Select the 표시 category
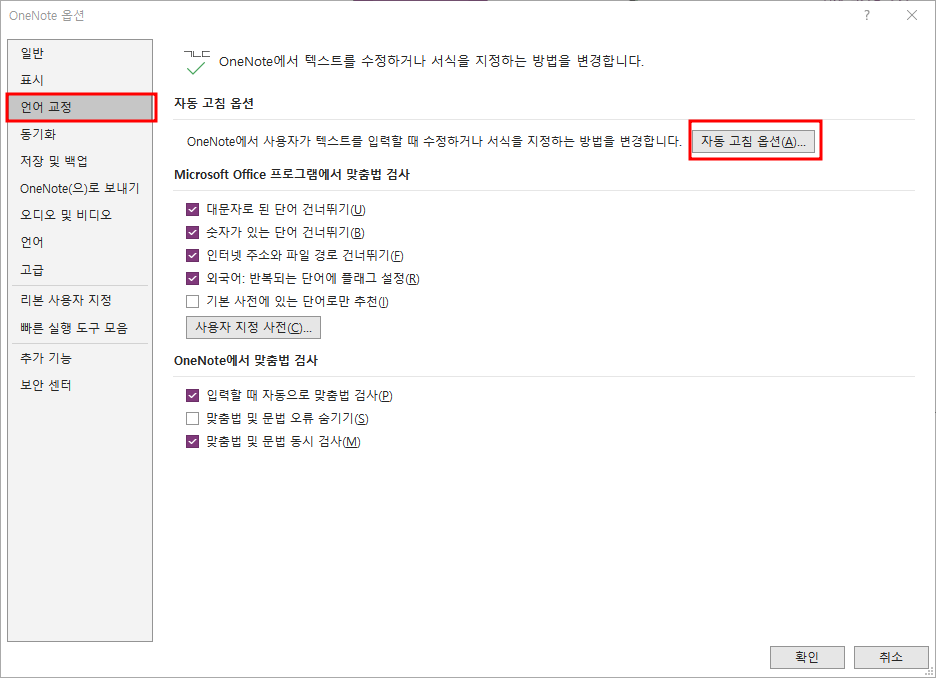The width and height of the screenshot is (936, 678). (80, 80)
